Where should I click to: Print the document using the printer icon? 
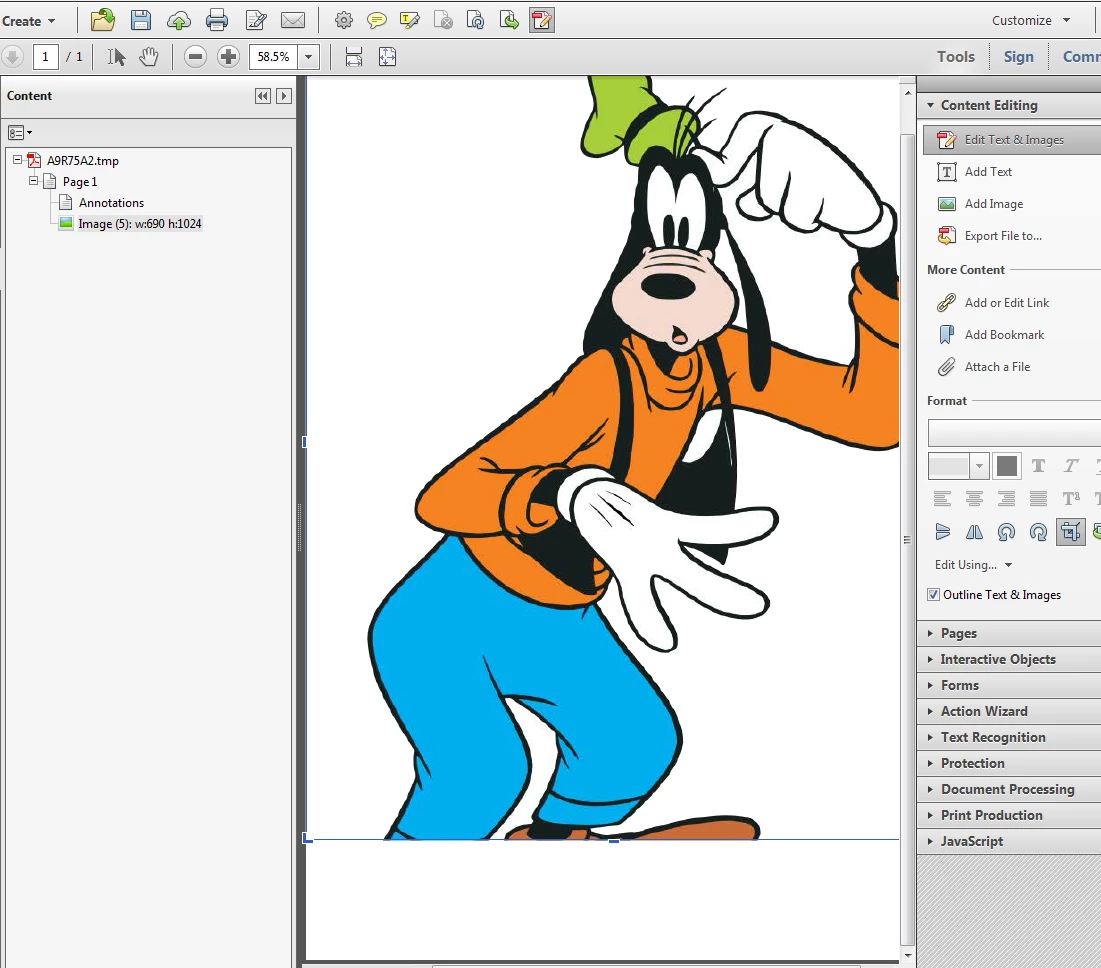point(217,20)
